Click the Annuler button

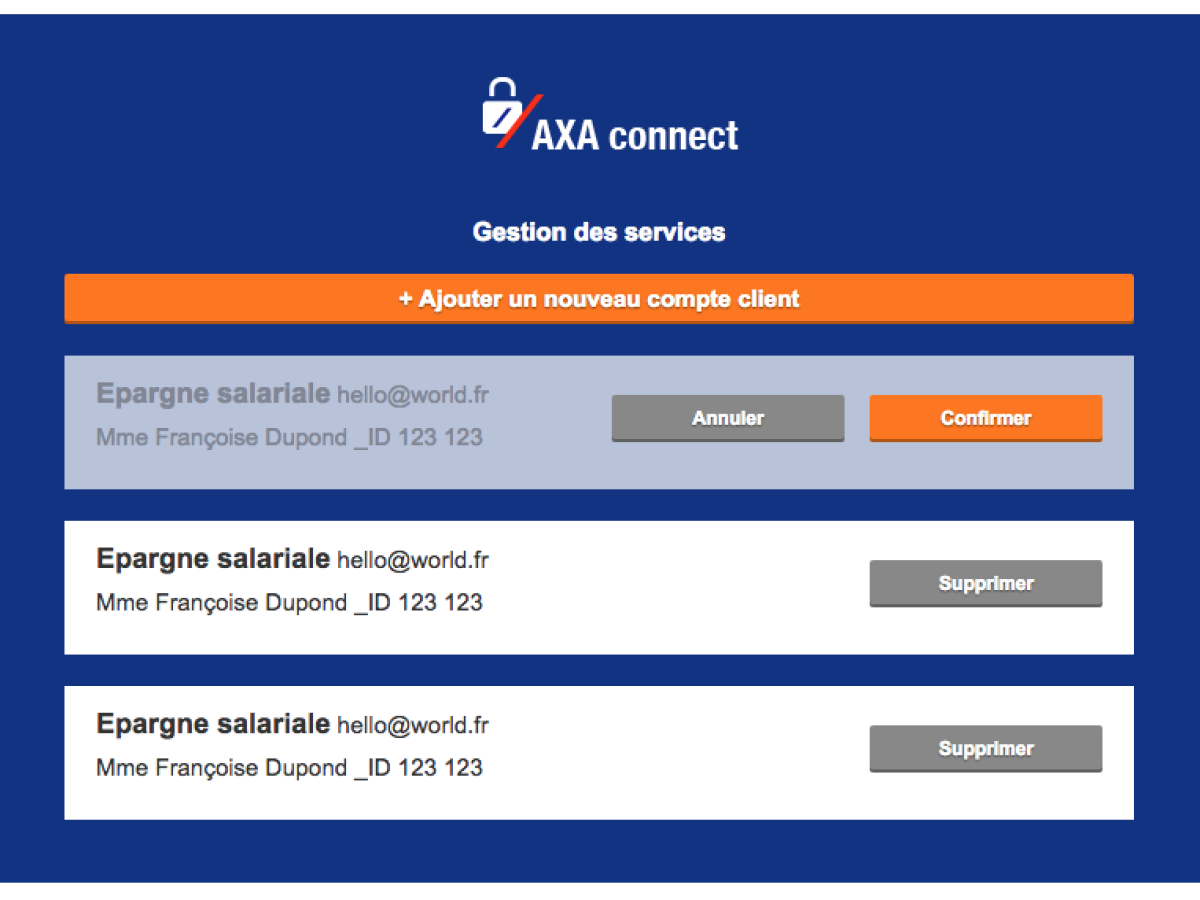(x=728, y=418)
